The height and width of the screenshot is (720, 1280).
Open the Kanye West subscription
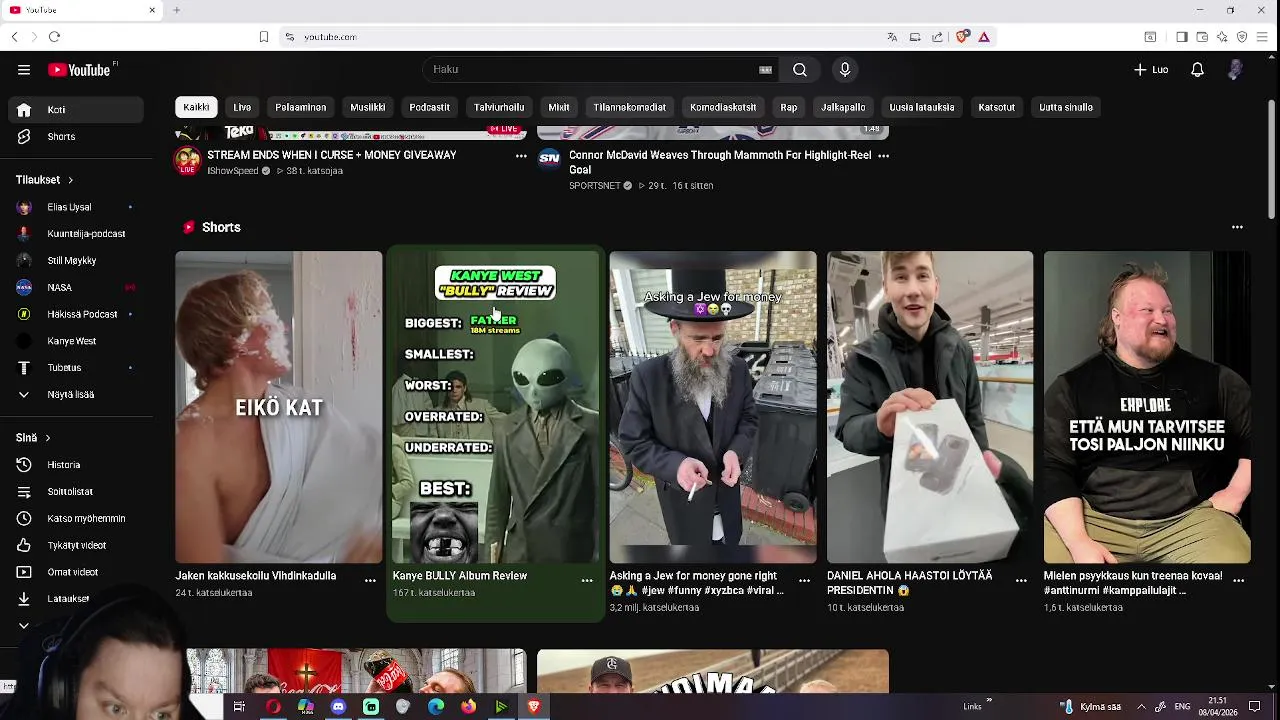click(x=76, y=341)
